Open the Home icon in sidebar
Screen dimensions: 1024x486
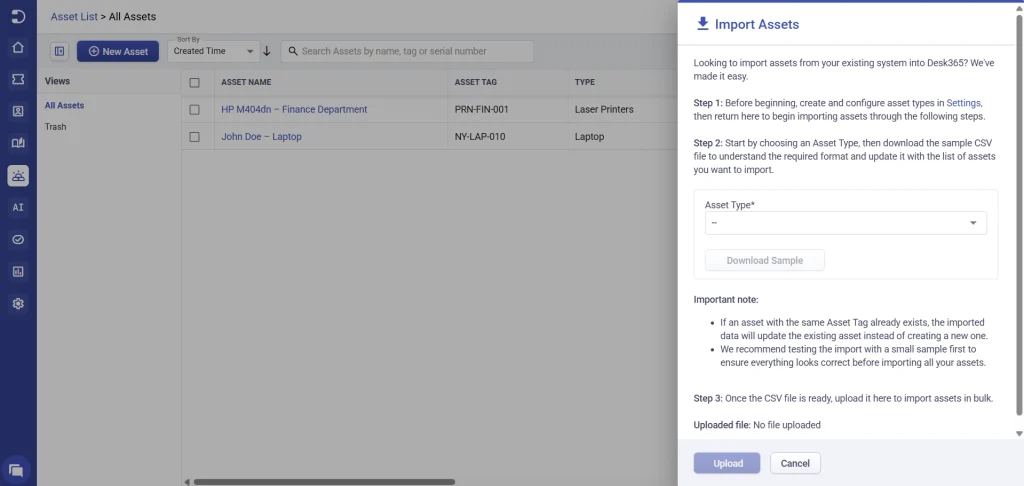tap(18, 48)
